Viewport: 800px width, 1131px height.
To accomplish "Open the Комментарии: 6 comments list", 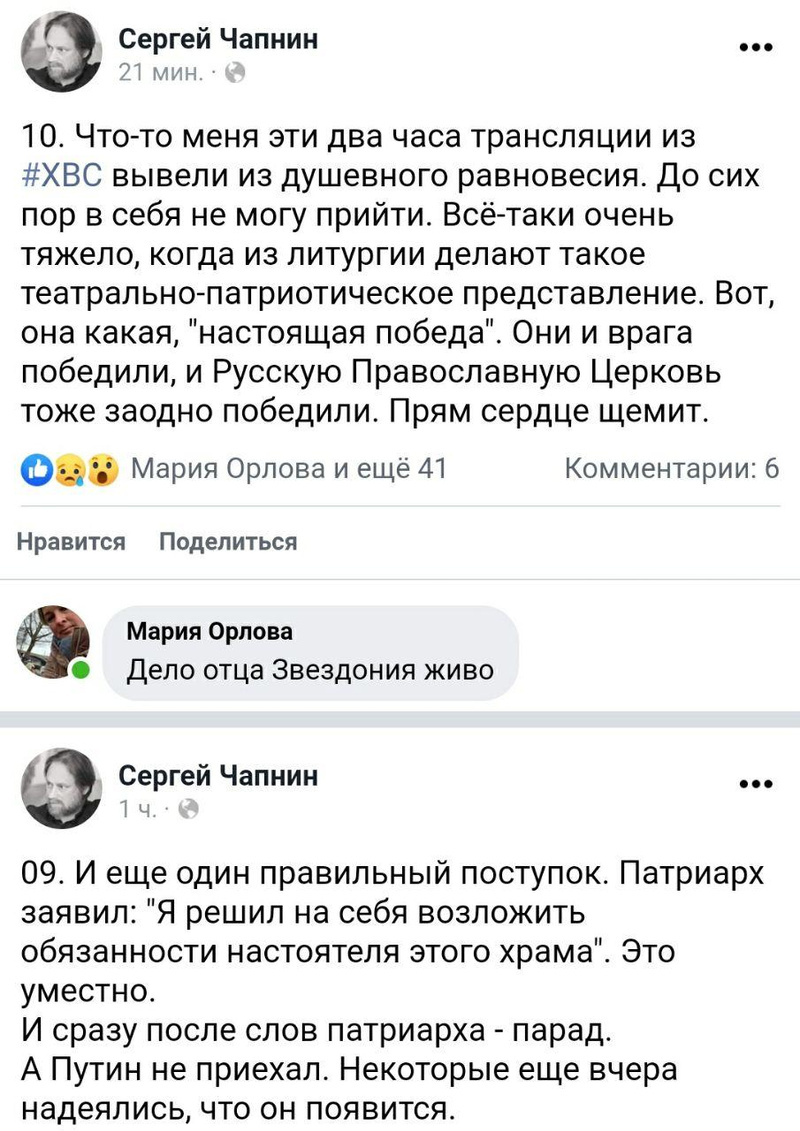I will pyautogui.click(x=672, y=469).
